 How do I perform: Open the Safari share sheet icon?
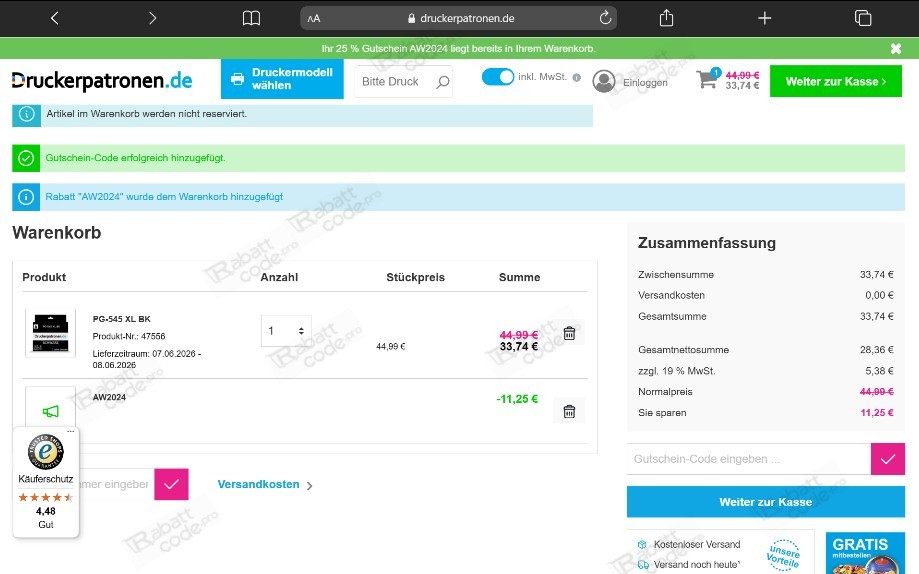pos(666,18)
